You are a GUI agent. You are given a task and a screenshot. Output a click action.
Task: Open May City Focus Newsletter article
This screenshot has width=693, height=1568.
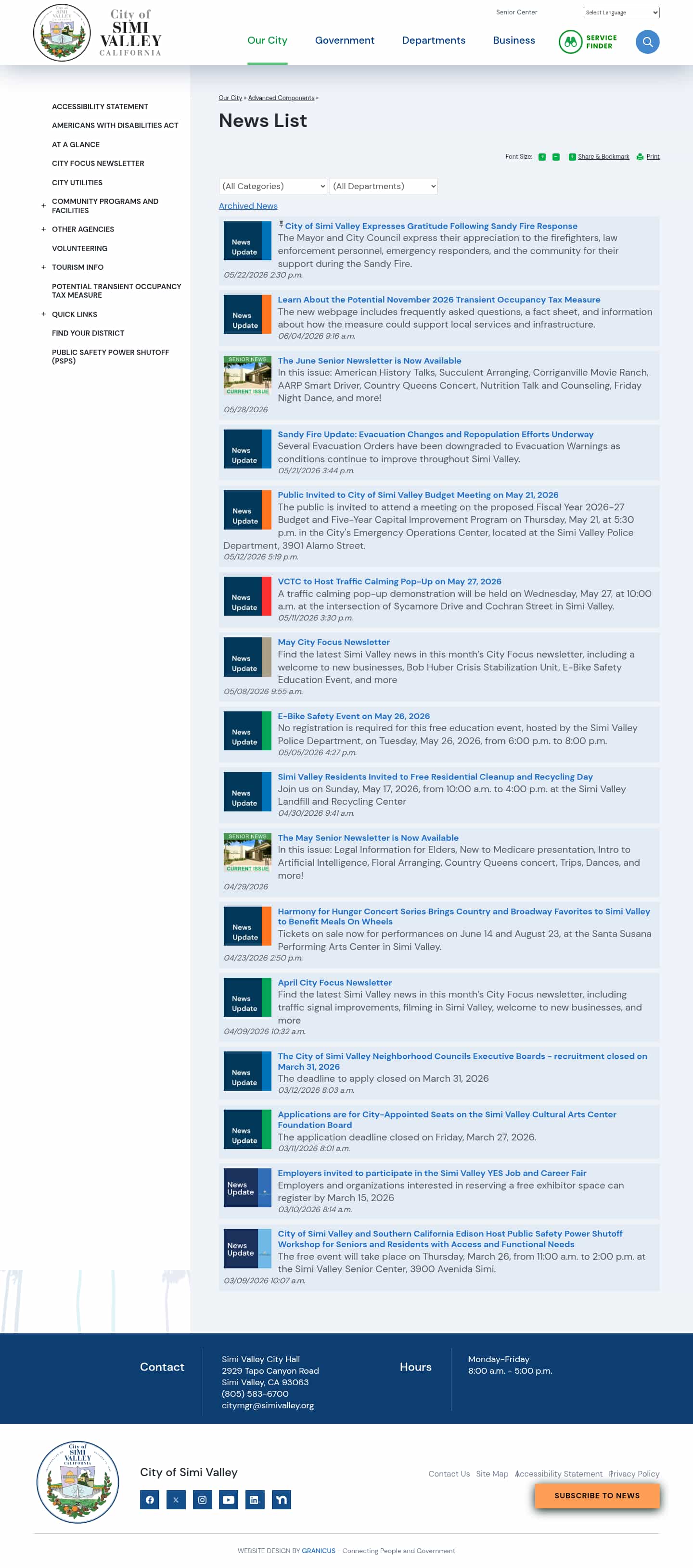tap(334, 642)
